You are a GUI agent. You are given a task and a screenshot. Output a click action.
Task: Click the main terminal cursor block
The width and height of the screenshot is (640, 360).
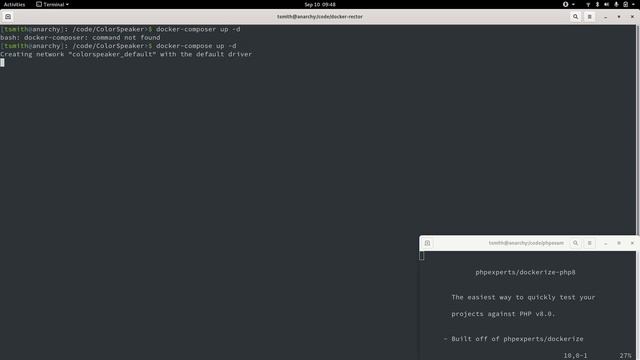[x=2, y=62]
